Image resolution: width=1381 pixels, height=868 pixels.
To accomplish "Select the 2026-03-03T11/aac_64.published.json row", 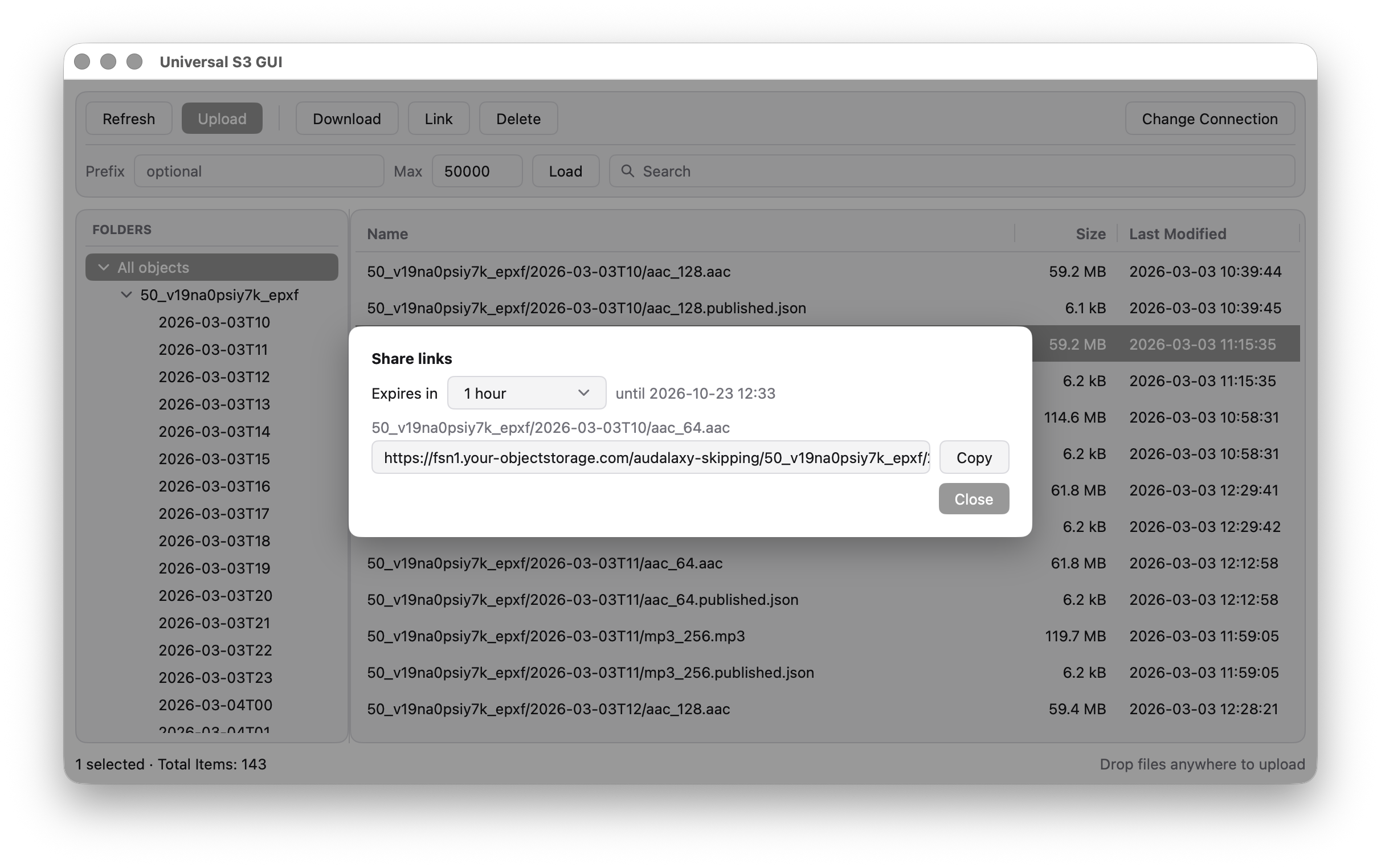I will (828, 600).
